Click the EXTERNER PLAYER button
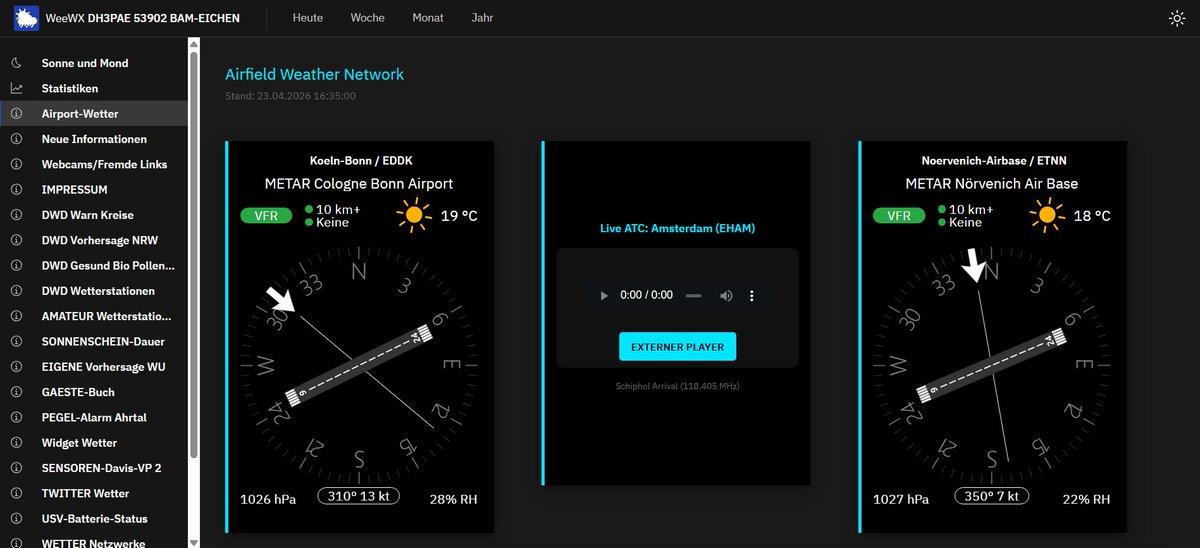 tap(677, 347)
